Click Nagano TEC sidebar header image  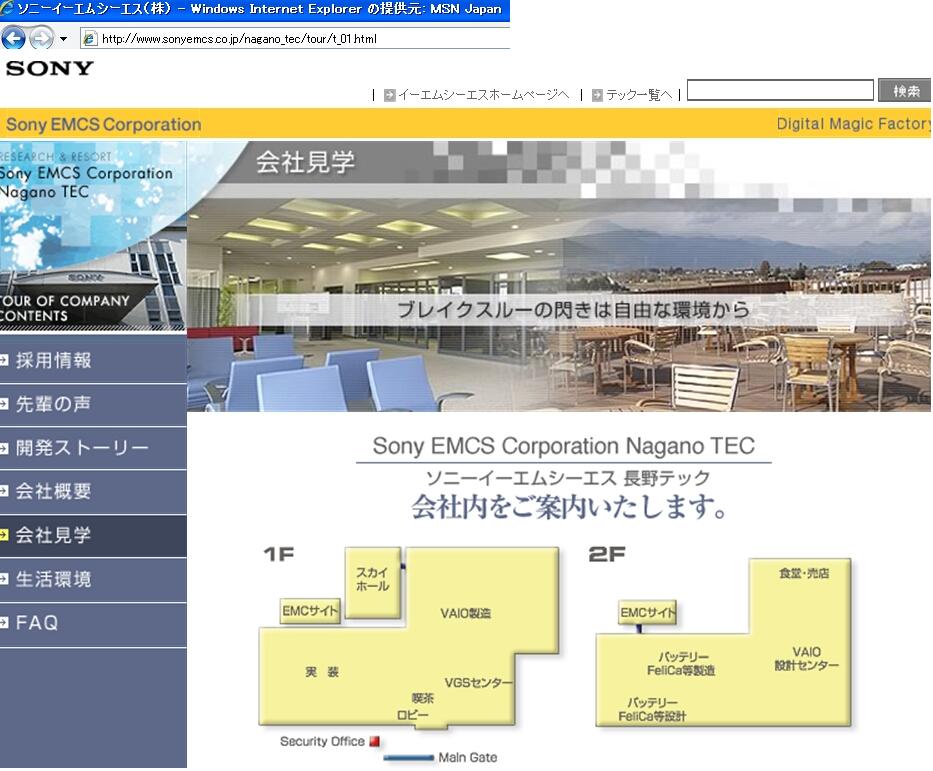point(93,236)
